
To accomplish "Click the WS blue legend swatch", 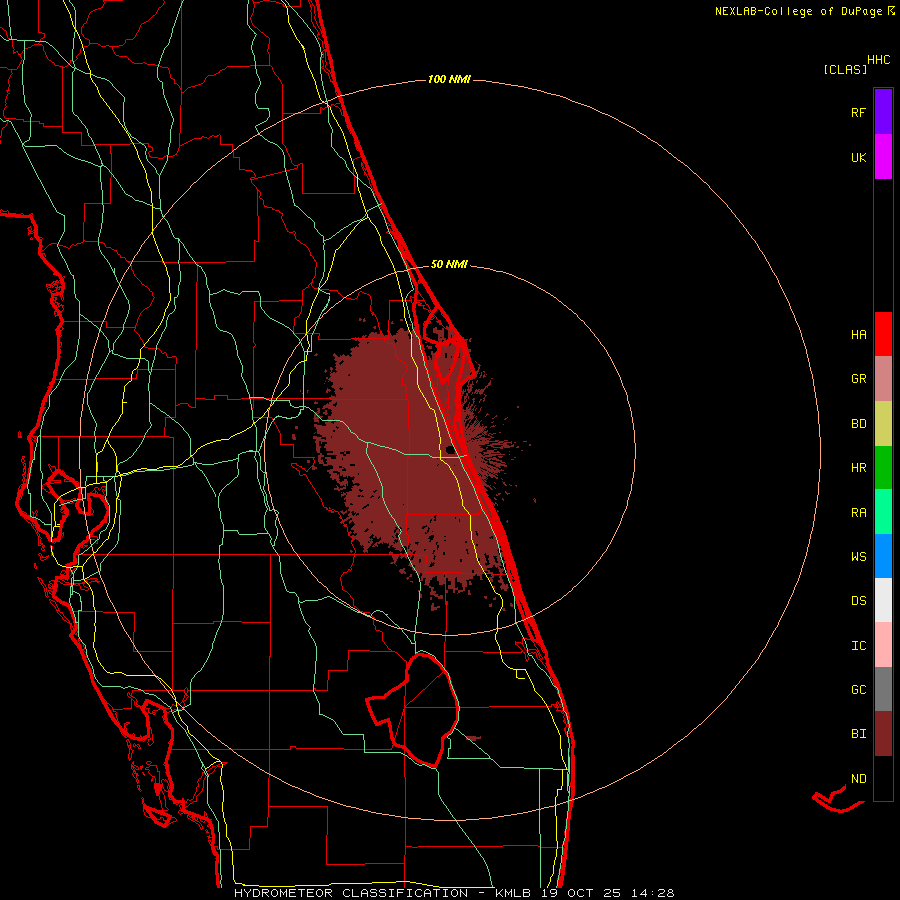I will 883,556.
